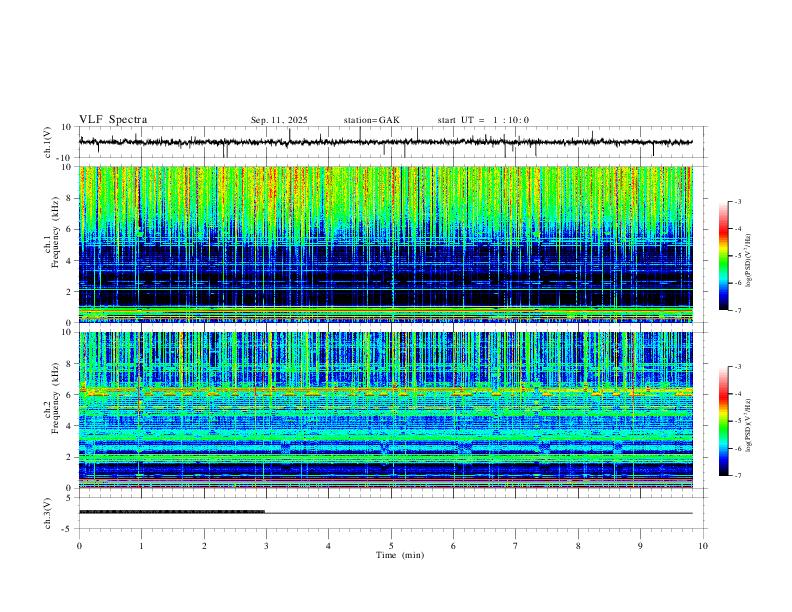Click the "8" tick on the Time axis
Screen dimensions: 792x612
pos(578,546)
